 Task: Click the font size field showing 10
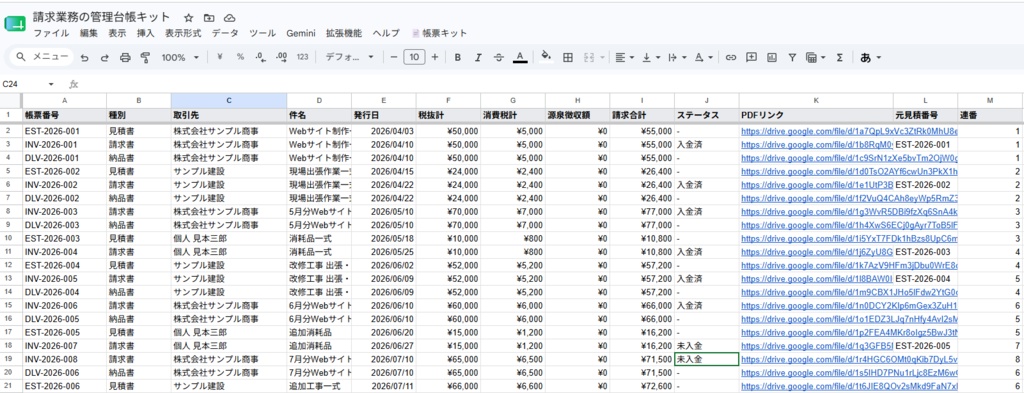414,57
